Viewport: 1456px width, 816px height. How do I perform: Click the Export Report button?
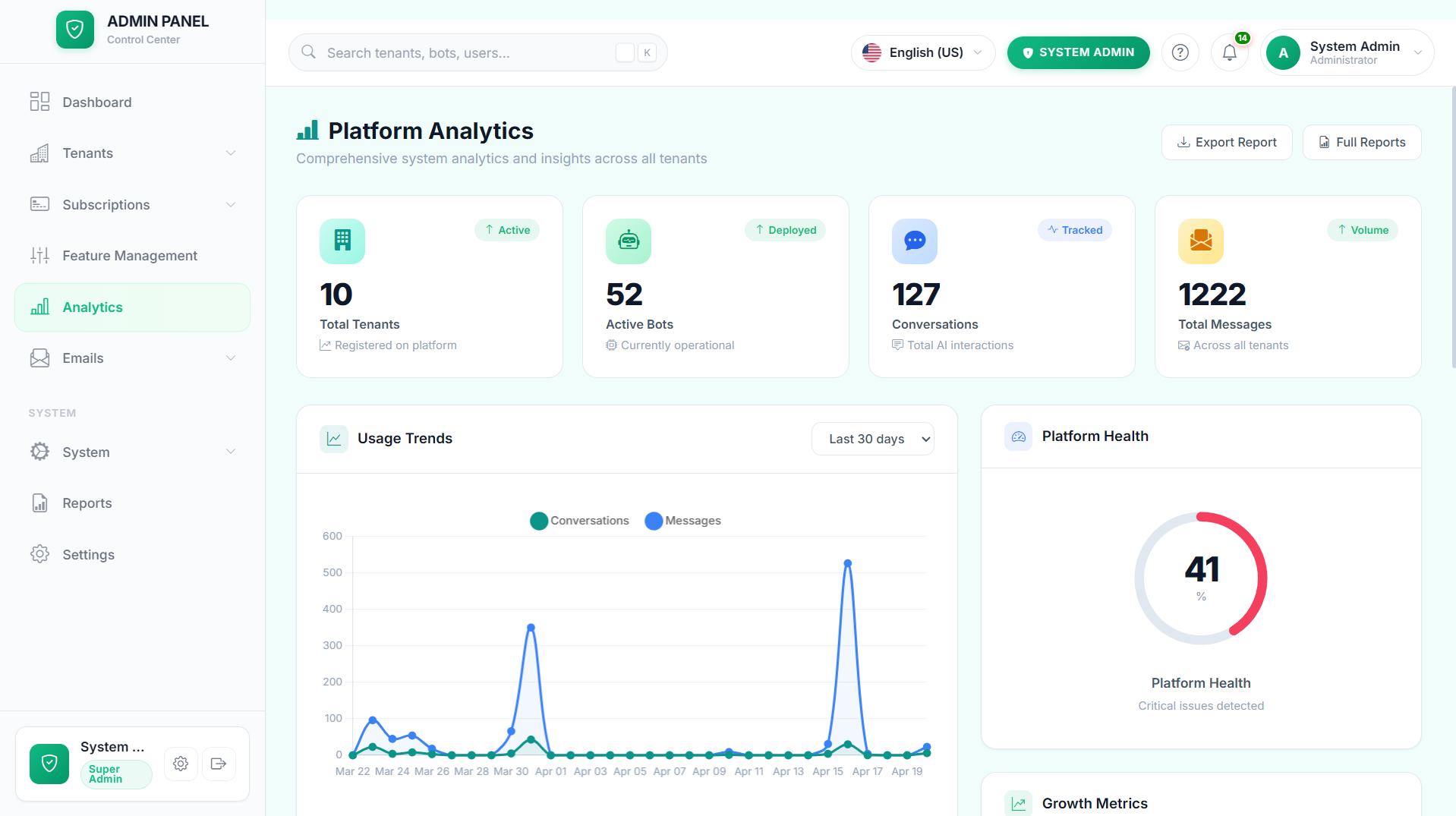pyautogui.click(x=1227, y=142)
